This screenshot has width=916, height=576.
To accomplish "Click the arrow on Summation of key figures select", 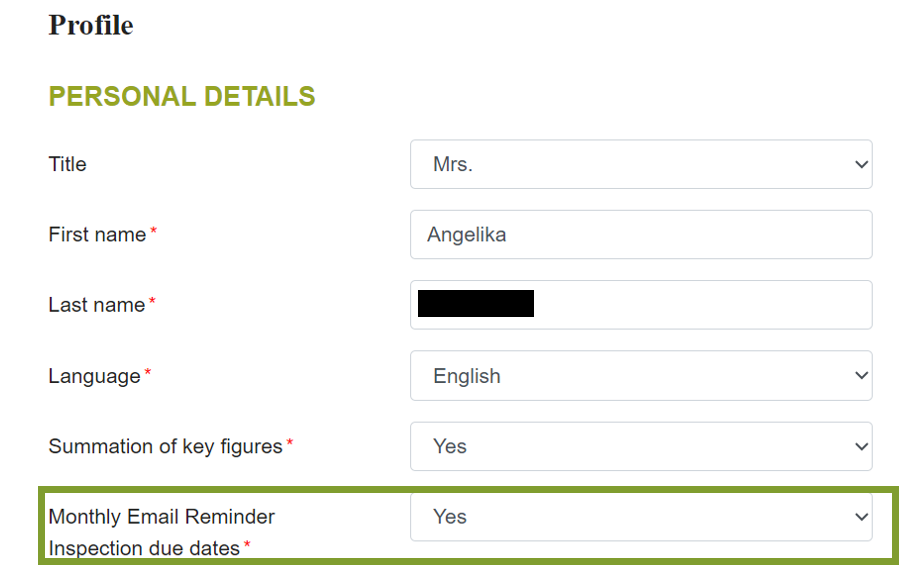I will (x=861, y=446).
